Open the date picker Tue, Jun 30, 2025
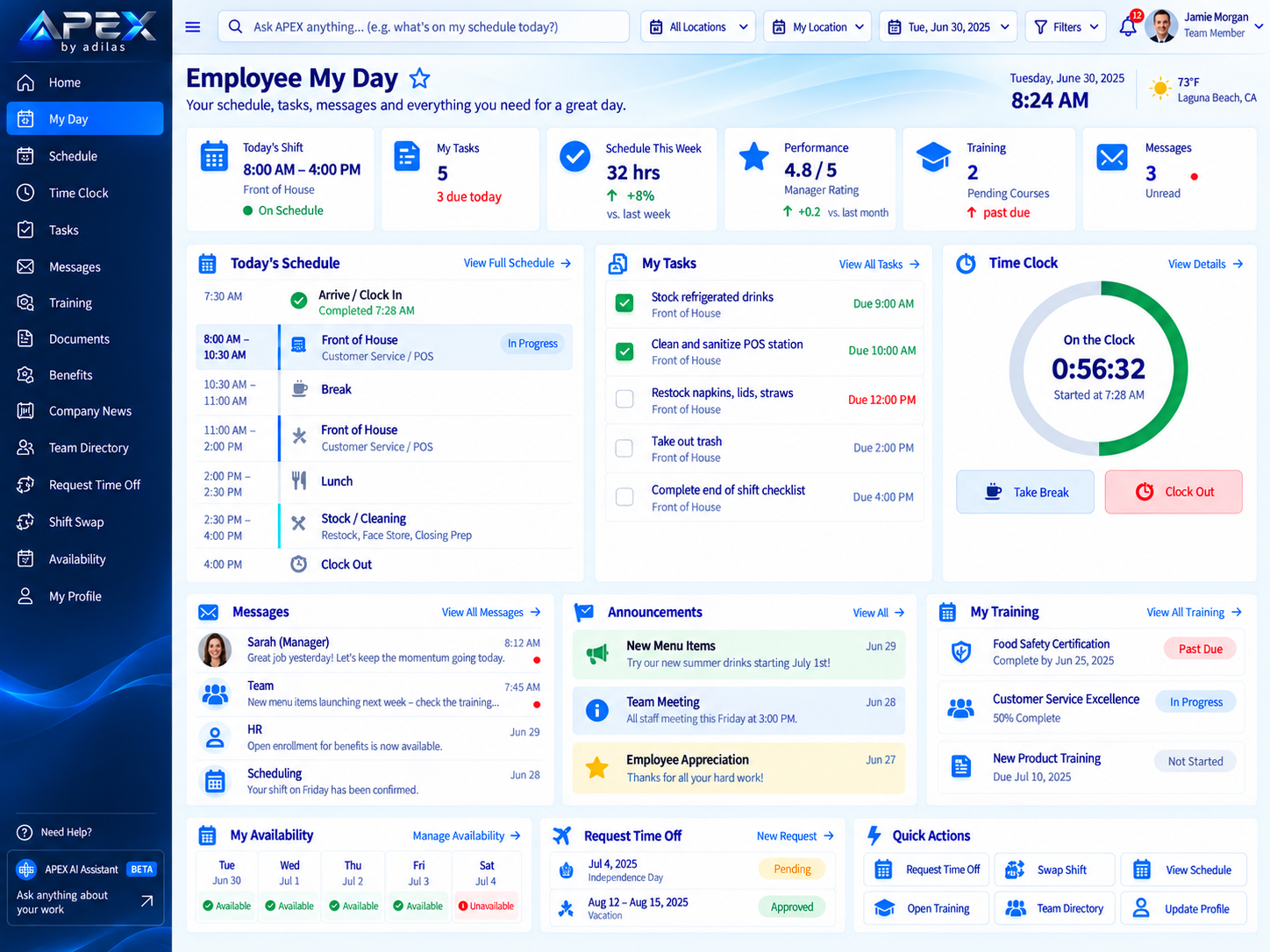The image size is (1270, 952). (948, 27)
